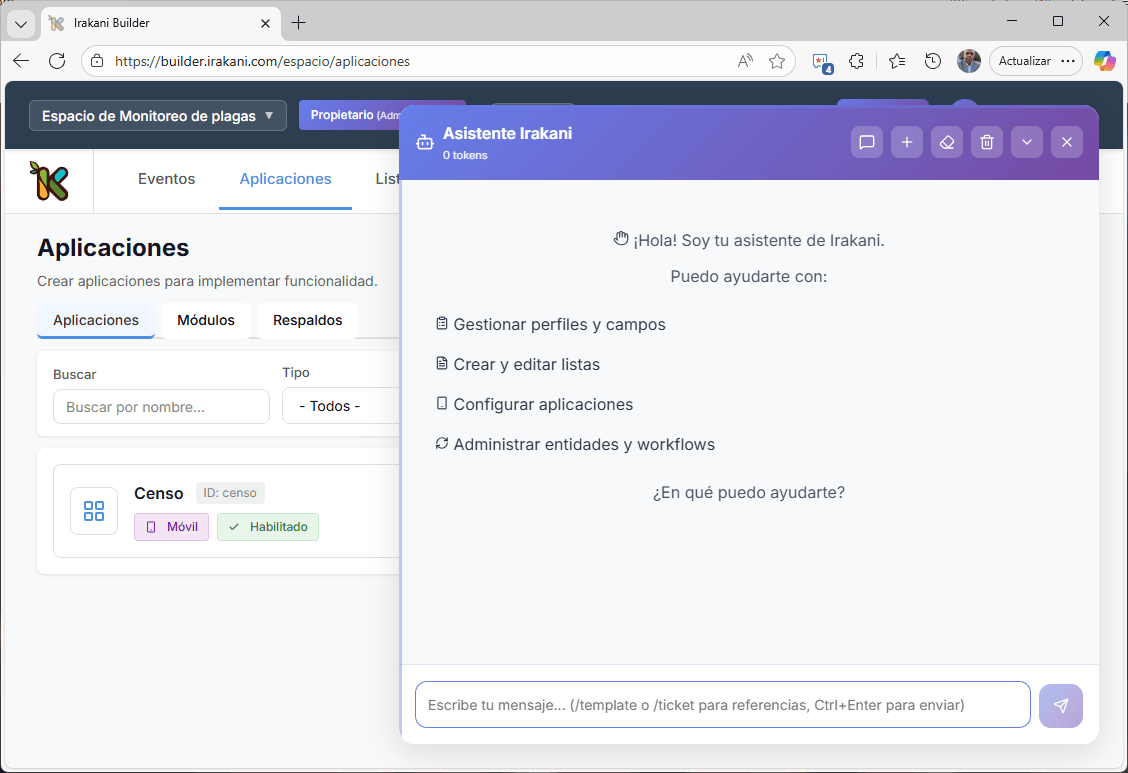Open browser extensions puzzle icon
The height and width of the screenshot is (773, 1128).
click(x=856, y=61)
